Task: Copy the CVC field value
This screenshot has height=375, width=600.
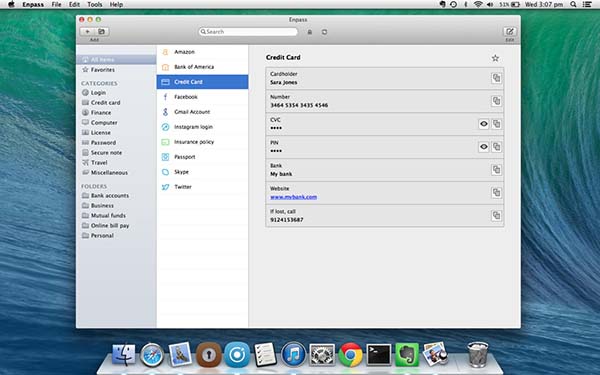Action: click(x=496, y=124)
